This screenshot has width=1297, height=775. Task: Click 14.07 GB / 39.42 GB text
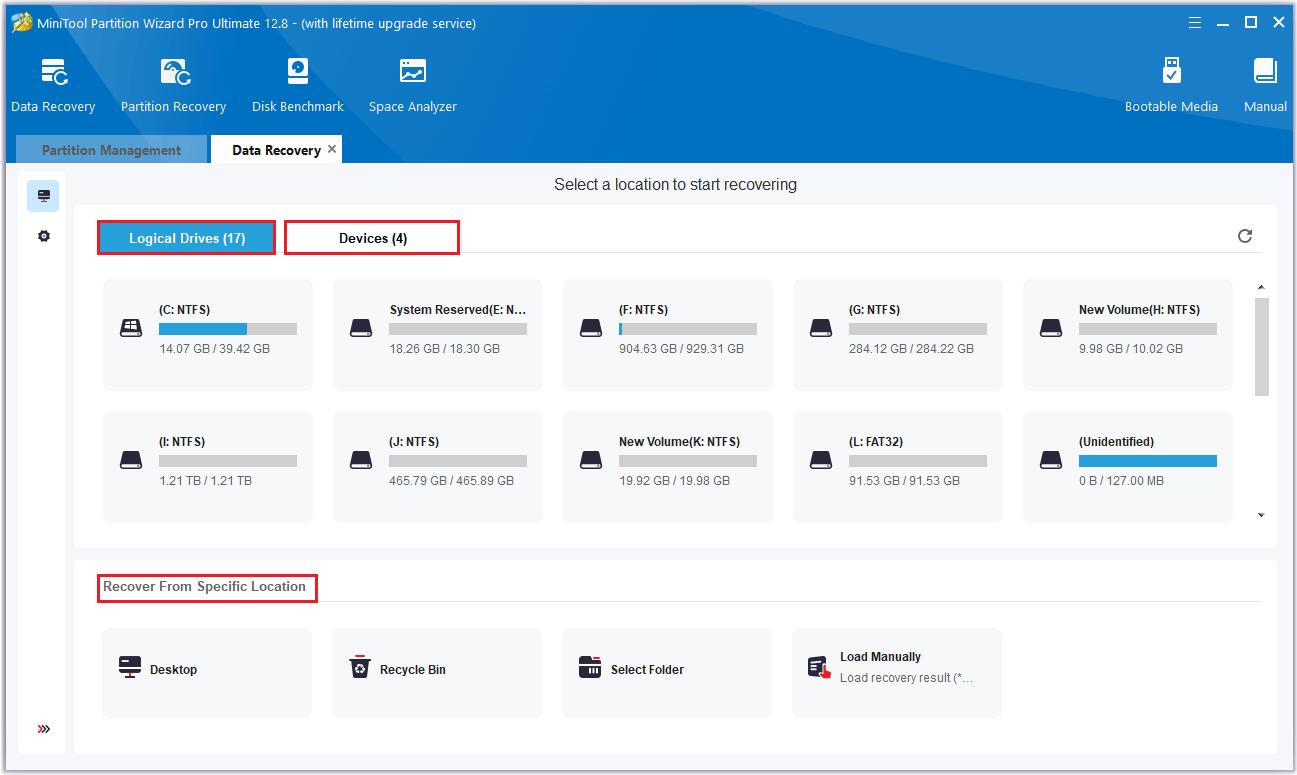pyautogui.click(x=214, y=349)
